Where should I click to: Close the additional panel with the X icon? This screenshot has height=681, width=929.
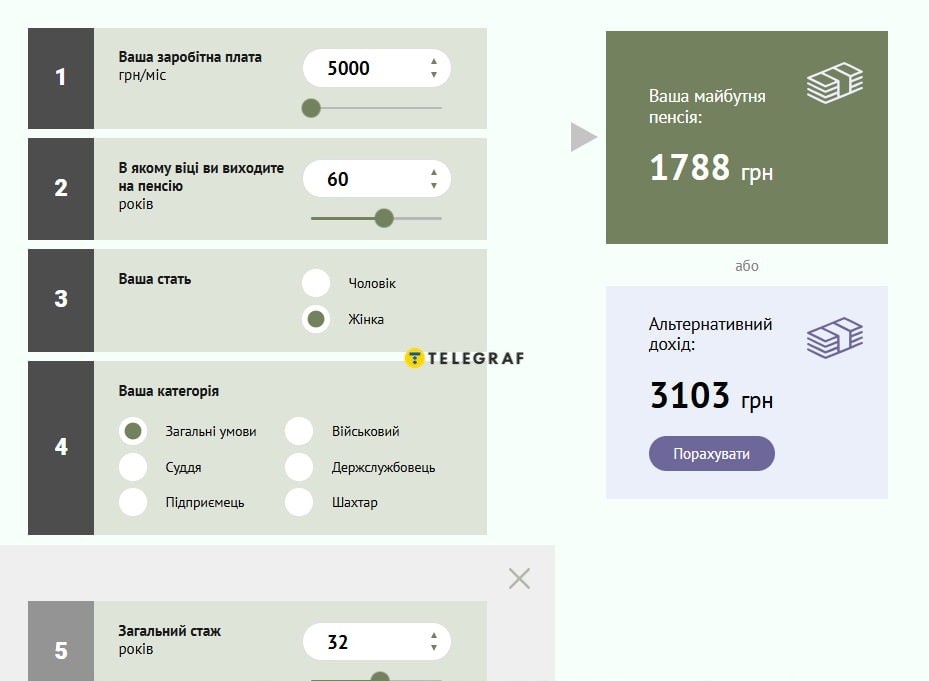tap(519, 578)
